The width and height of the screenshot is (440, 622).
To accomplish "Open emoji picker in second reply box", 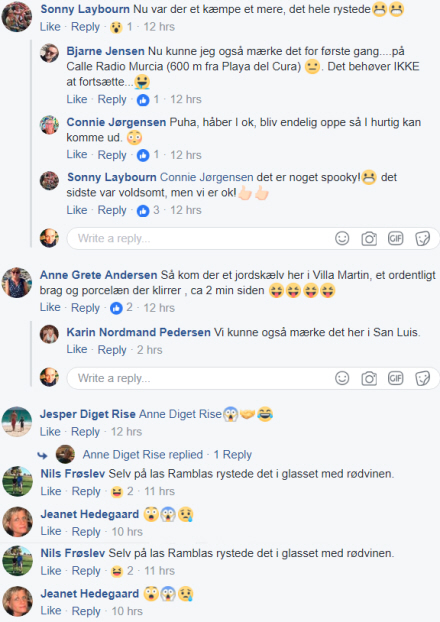I will coord(342,378).
